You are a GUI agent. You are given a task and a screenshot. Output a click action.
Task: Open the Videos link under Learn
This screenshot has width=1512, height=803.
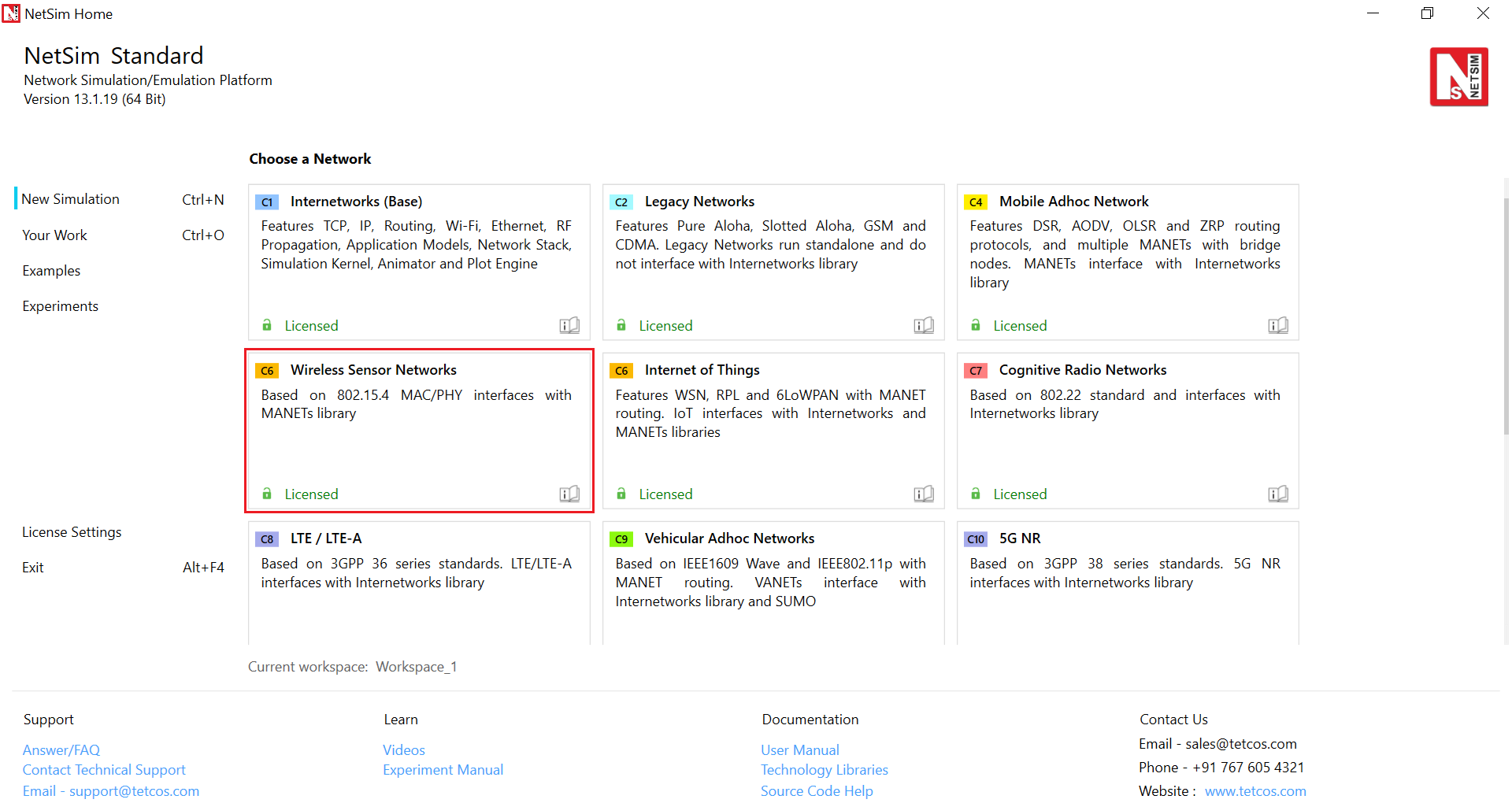tap(403, 750)
